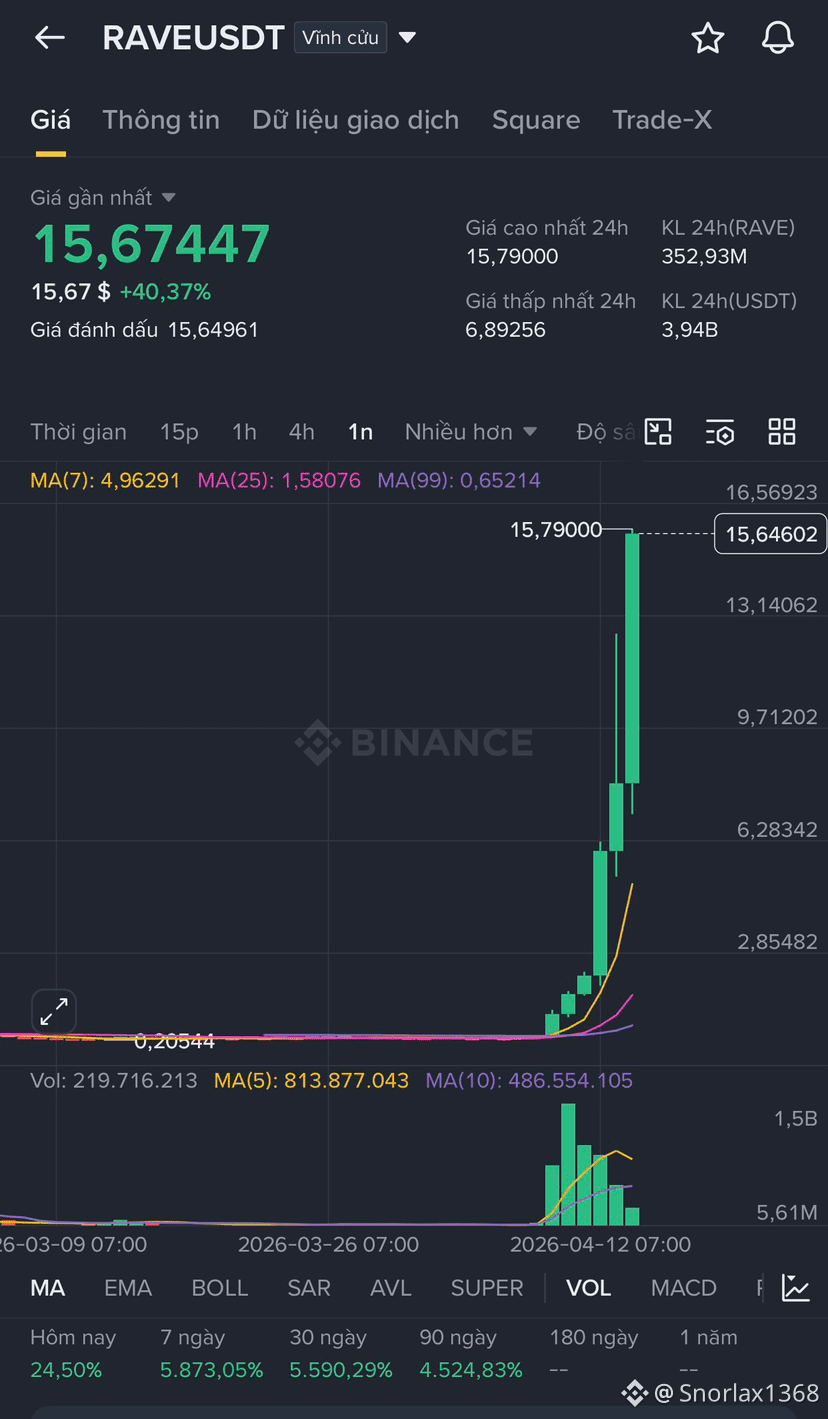Tap the Vol: 219.716.213 label

114,1081
